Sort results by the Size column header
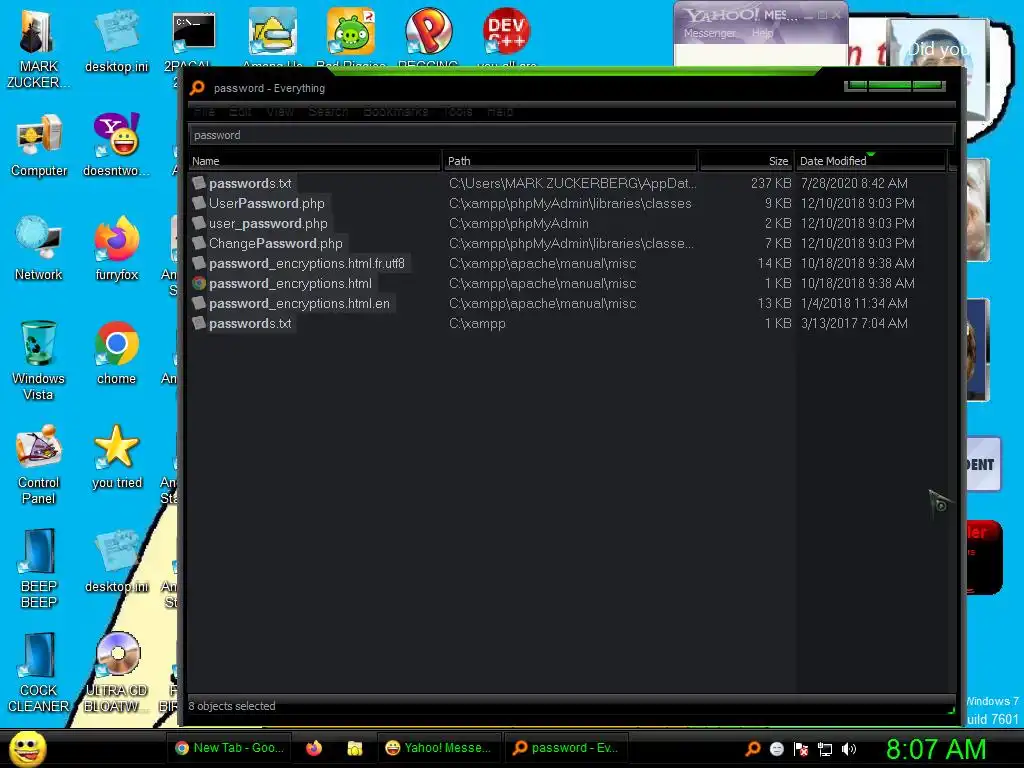This screenshot has height=768, width=1024. click(x=746, y=161)
